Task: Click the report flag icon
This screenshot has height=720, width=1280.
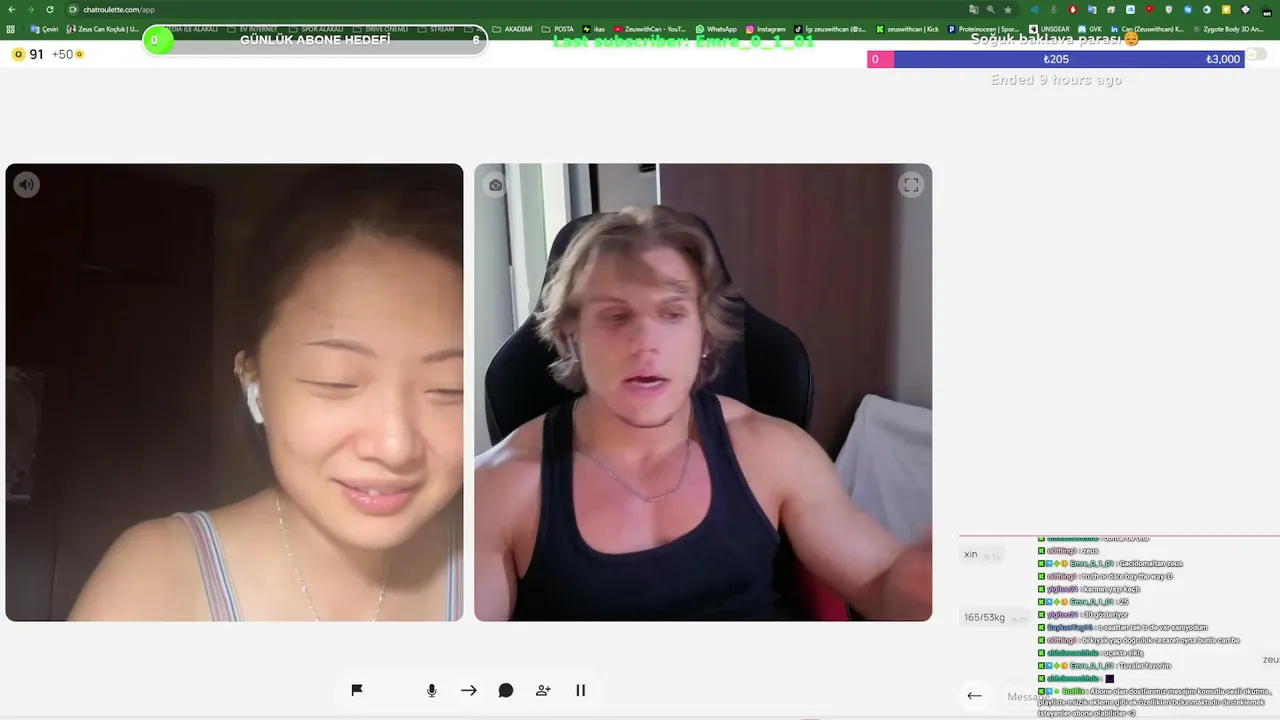Action: pyautogui.click(x=357, y=690)
